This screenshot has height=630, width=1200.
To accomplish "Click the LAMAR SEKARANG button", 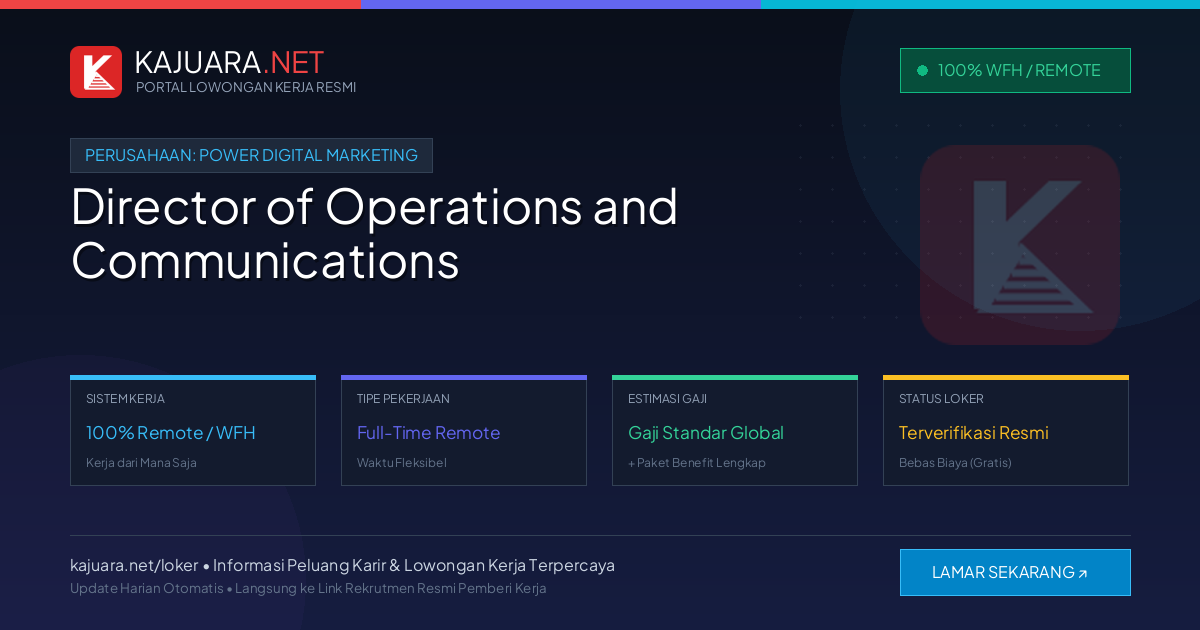I will tap(1015, 572).
